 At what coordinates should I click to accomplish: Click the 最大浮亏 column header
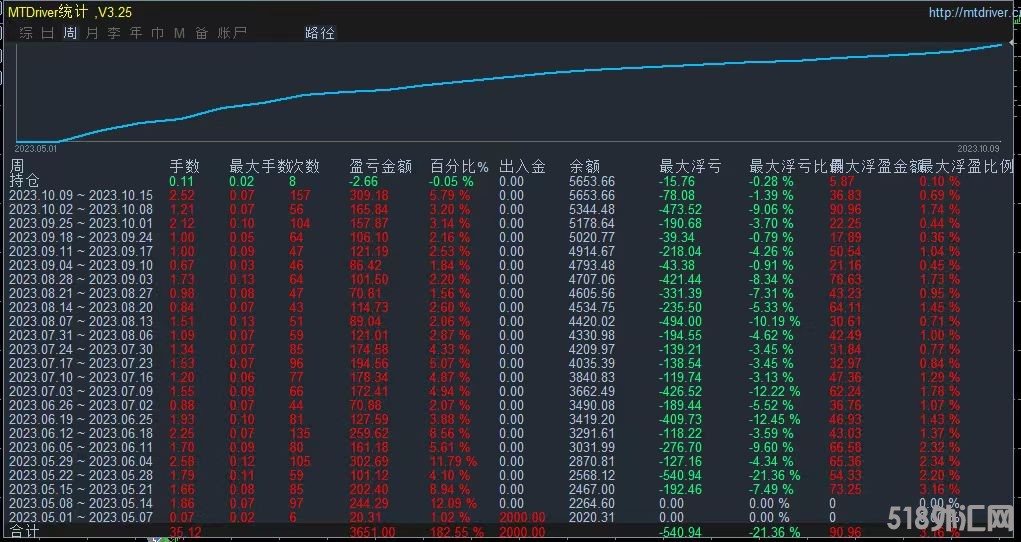point(690,166)
